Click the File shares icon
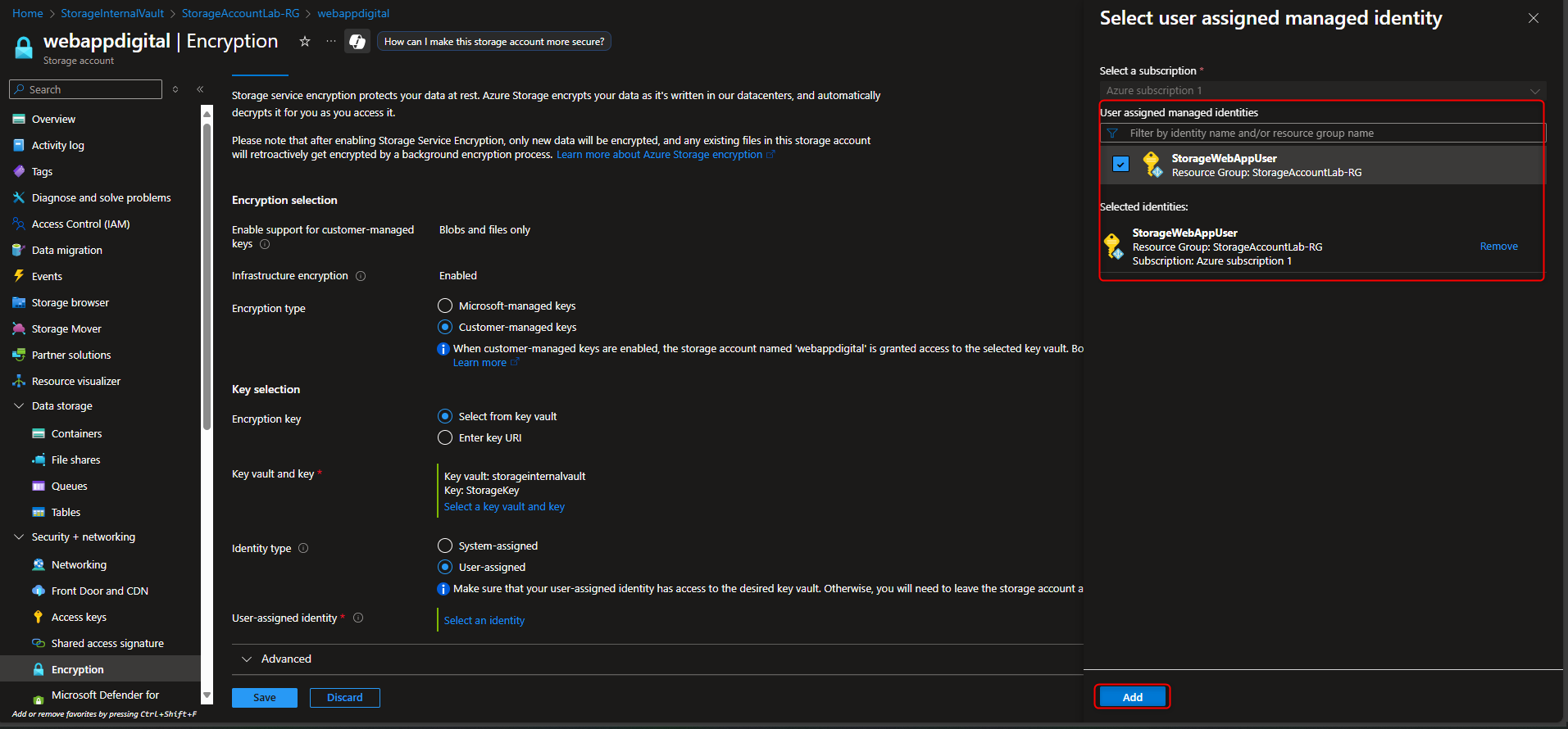Image resolution: width=1568 pixels, height=729 pixels. click(39, 460)
